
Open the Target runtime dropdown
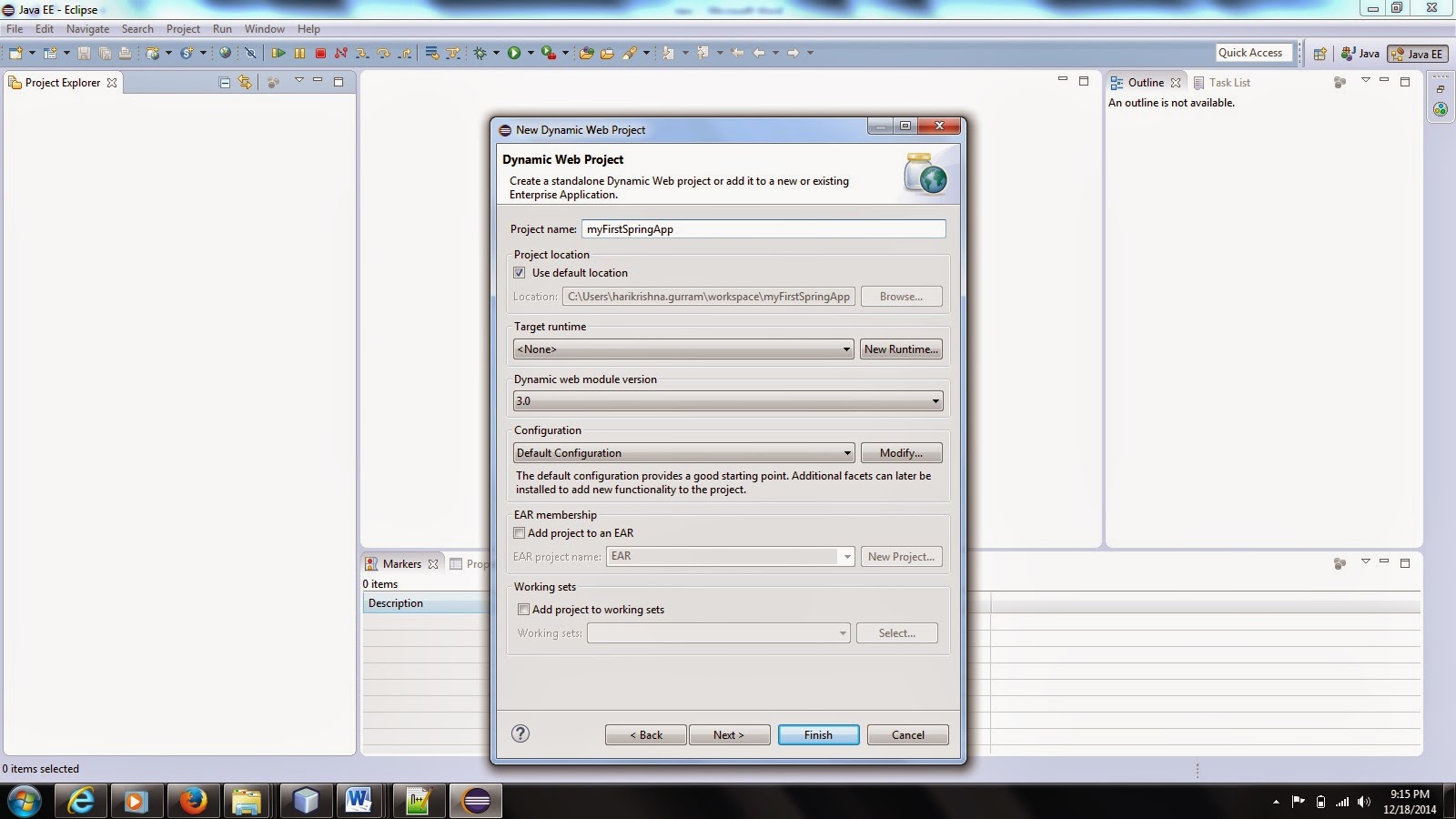coord(846,349)
